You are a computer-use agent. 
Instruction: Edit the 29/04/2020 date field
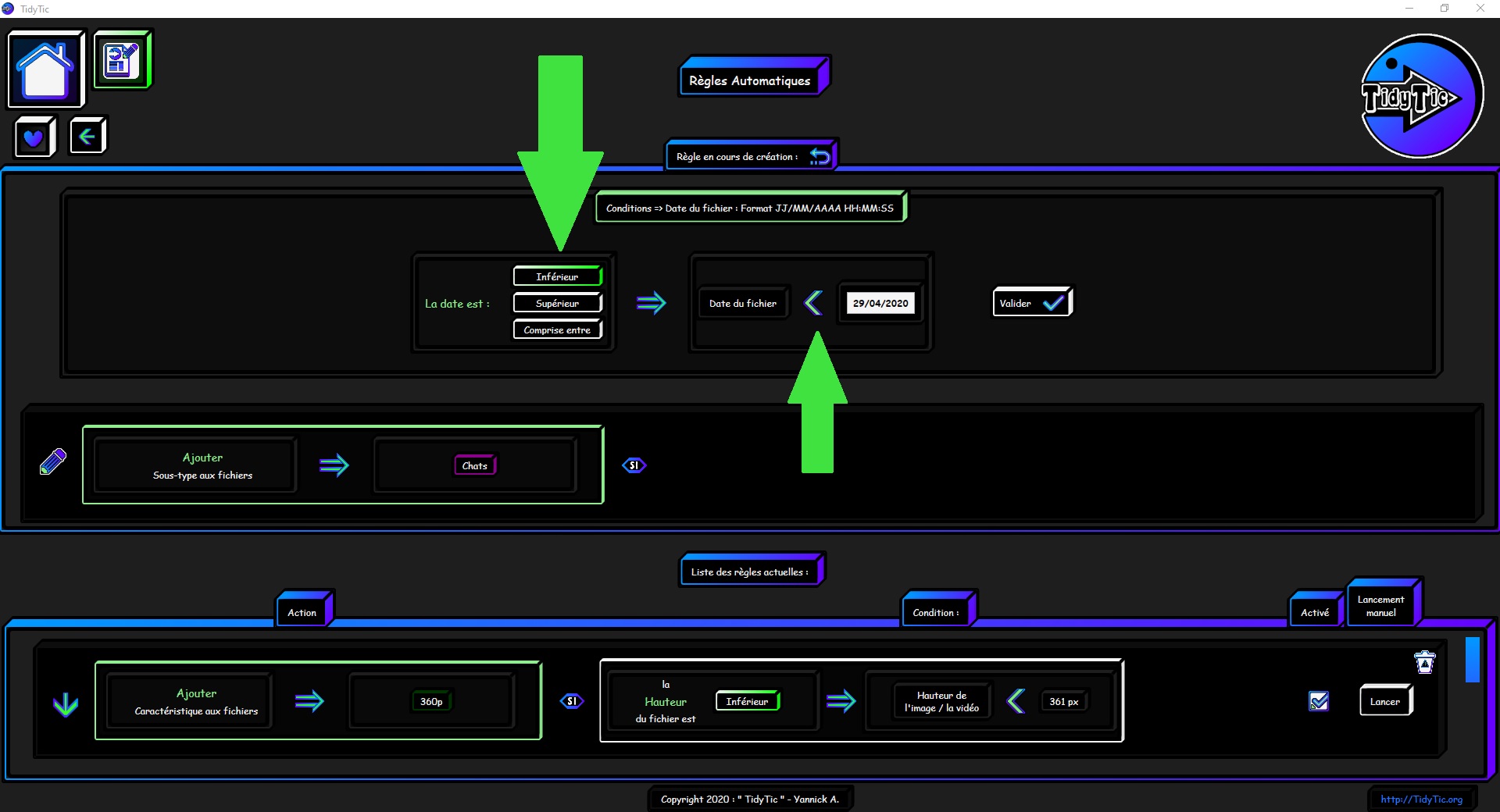click(x=880, y=303)
